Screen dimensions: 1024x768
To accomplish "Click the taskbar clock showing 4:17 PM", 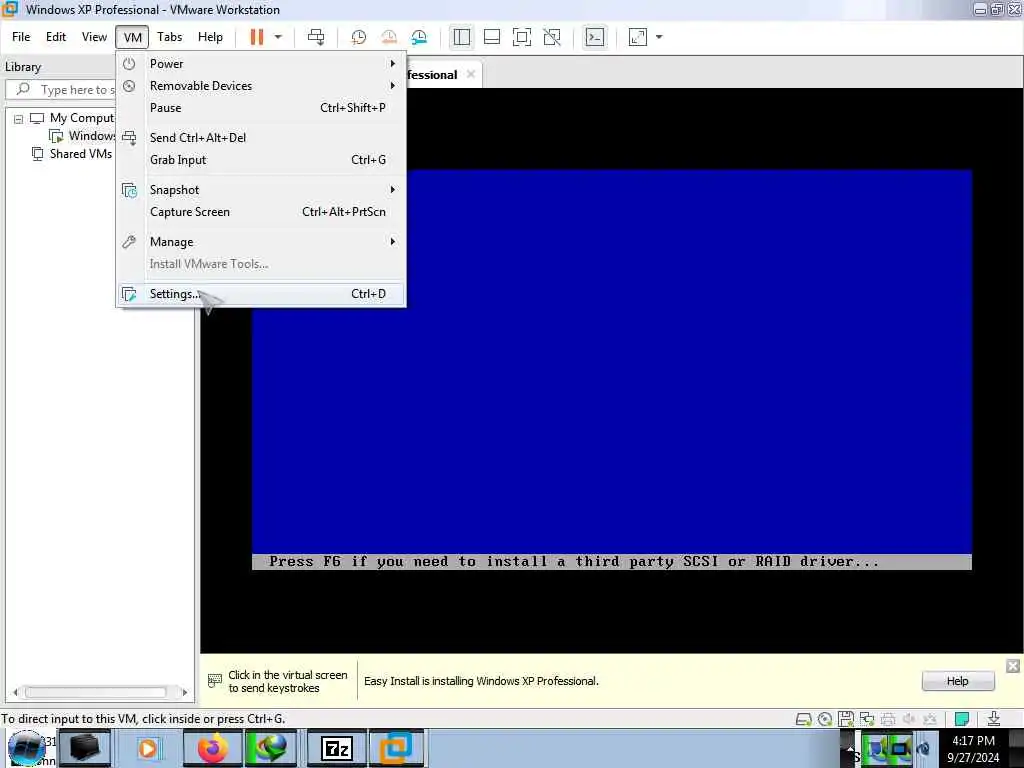I will click(x=973, y=749).
